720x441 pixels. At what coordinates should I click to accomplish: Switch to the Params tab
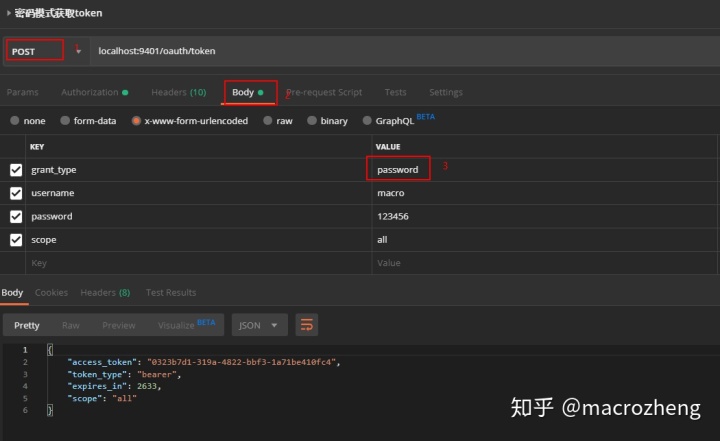[22, 92]
